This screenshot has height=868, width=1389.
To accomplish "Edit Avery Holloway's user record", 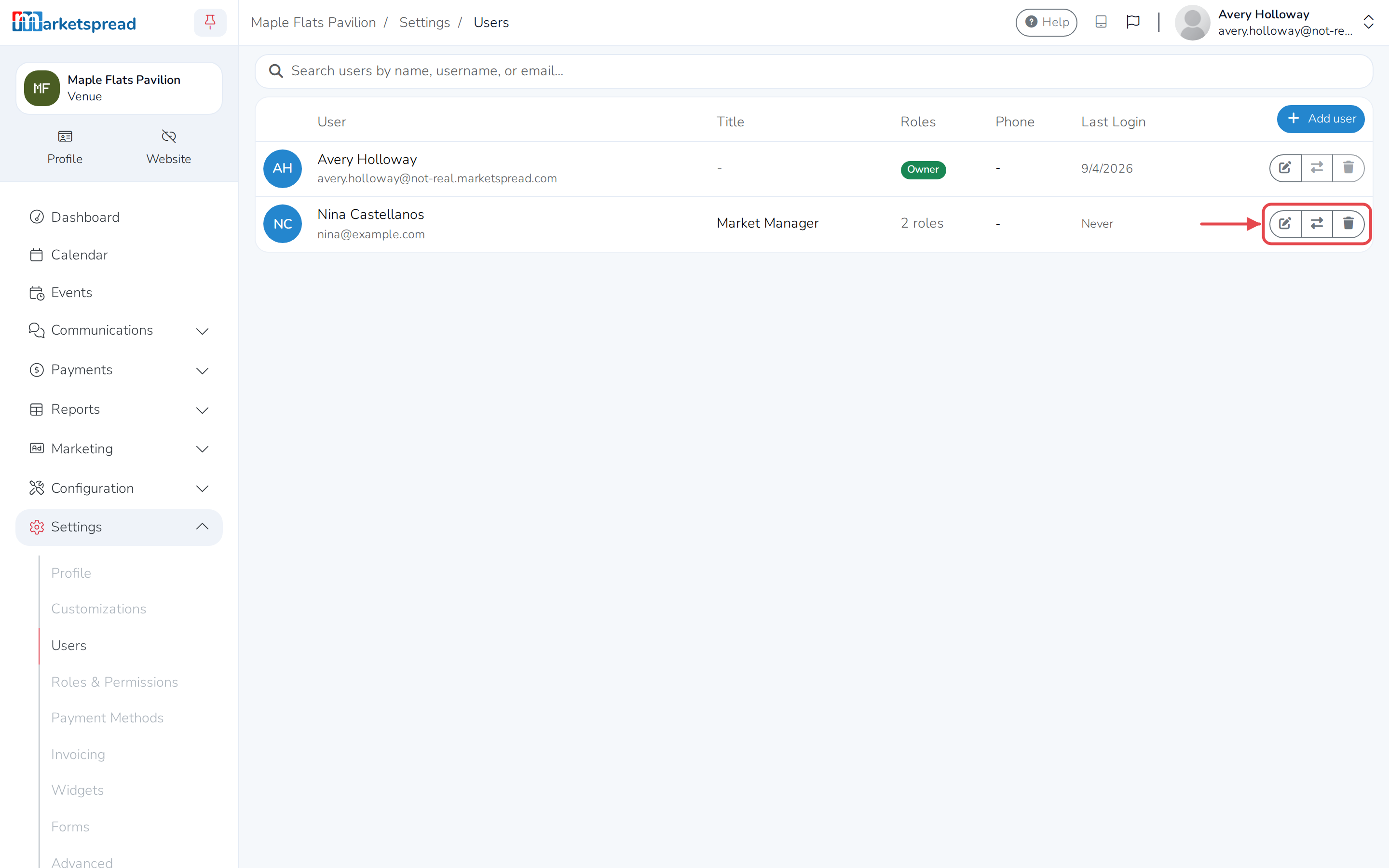I will [1285, 168].
